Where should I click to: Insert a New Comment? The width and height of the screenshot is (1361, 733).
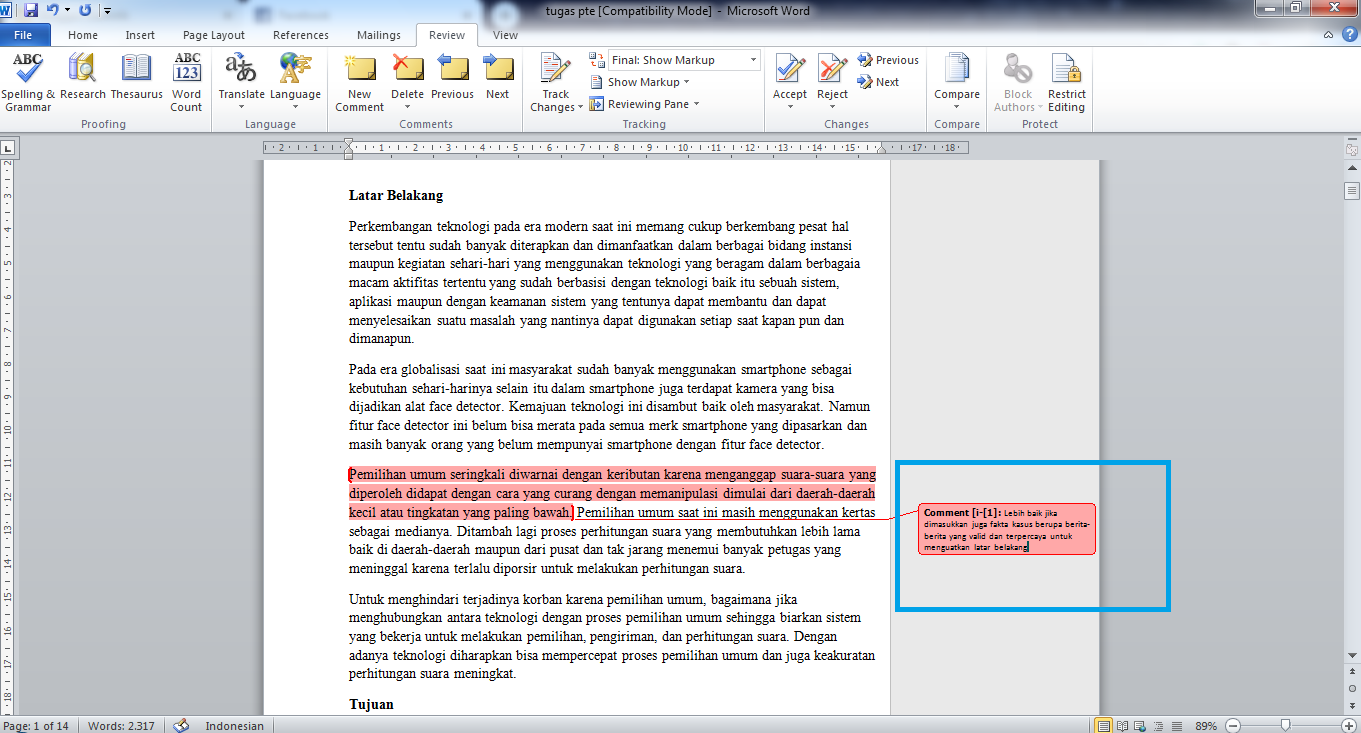(x=359, y=80)
